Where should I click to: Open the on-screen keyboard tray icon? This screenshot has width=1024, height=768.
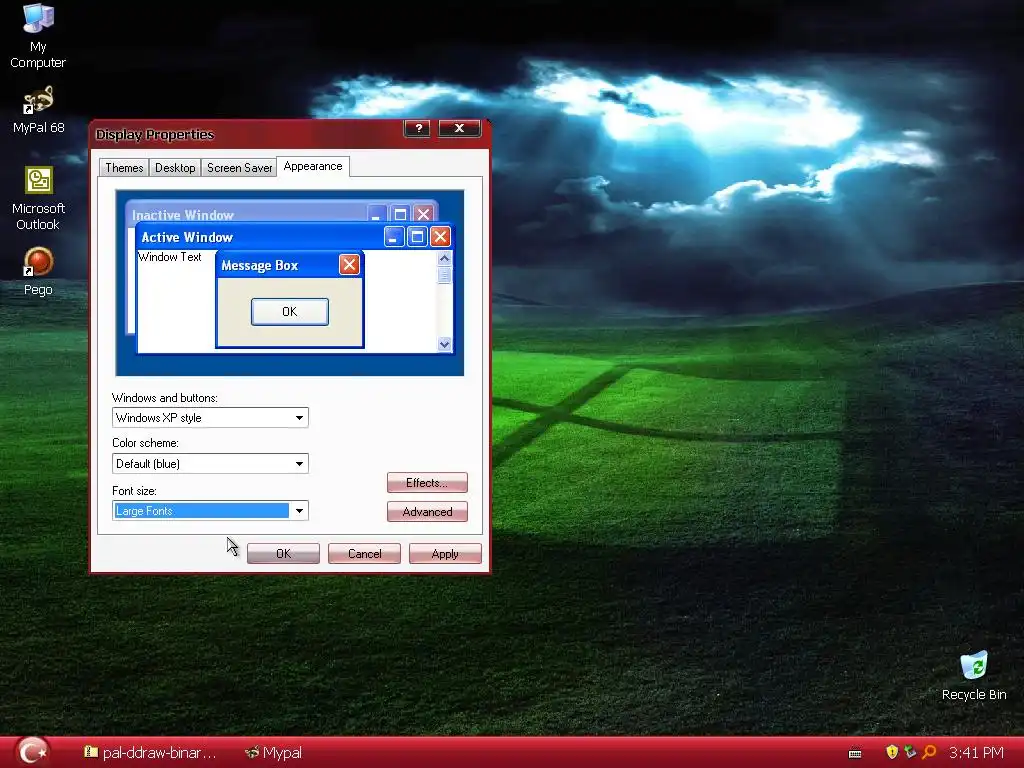pos(855,753)
